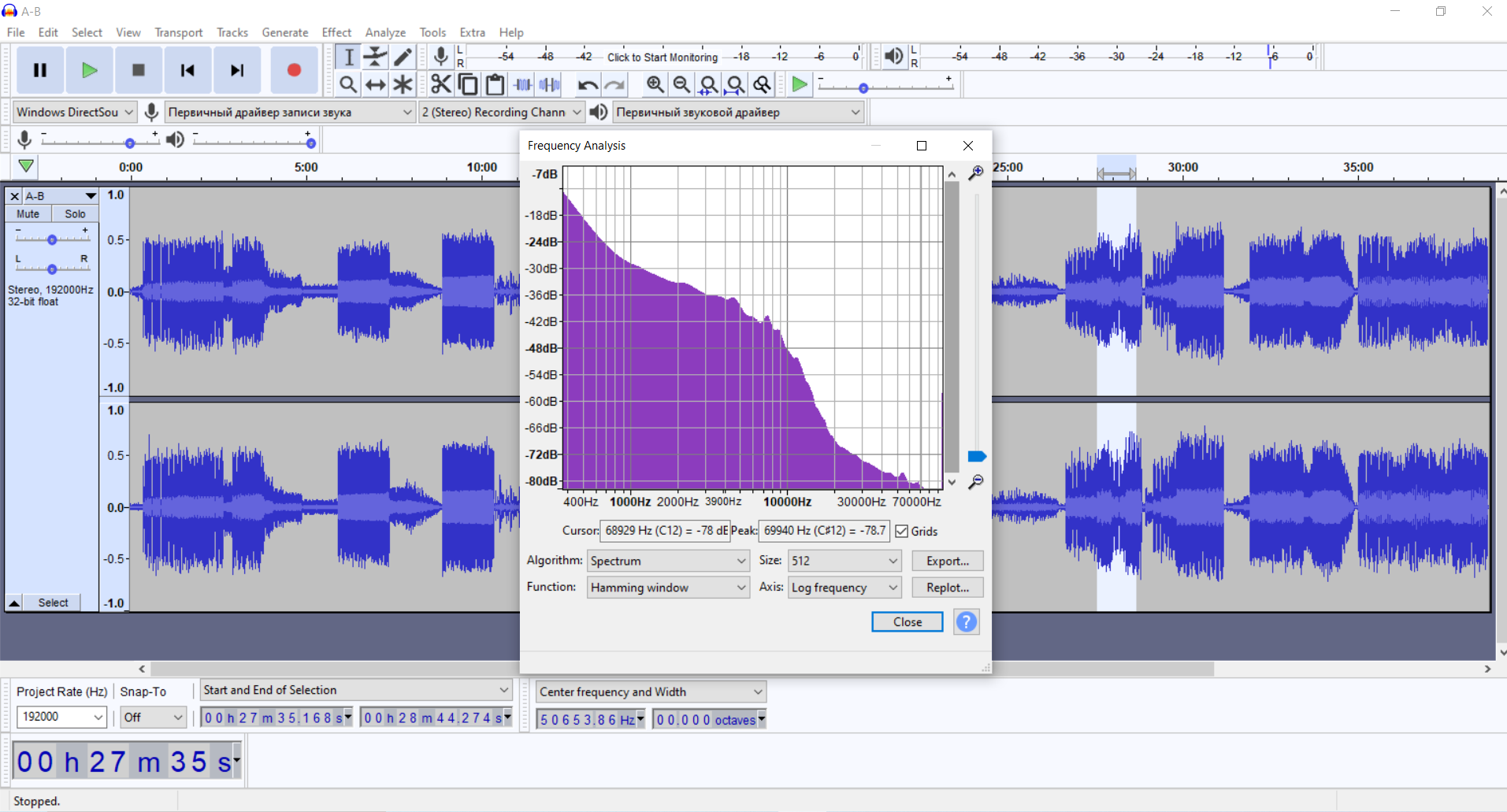The image size is (1507, 812).
Task: Zoom in on the timeline
Action: (x=655, y=84)
